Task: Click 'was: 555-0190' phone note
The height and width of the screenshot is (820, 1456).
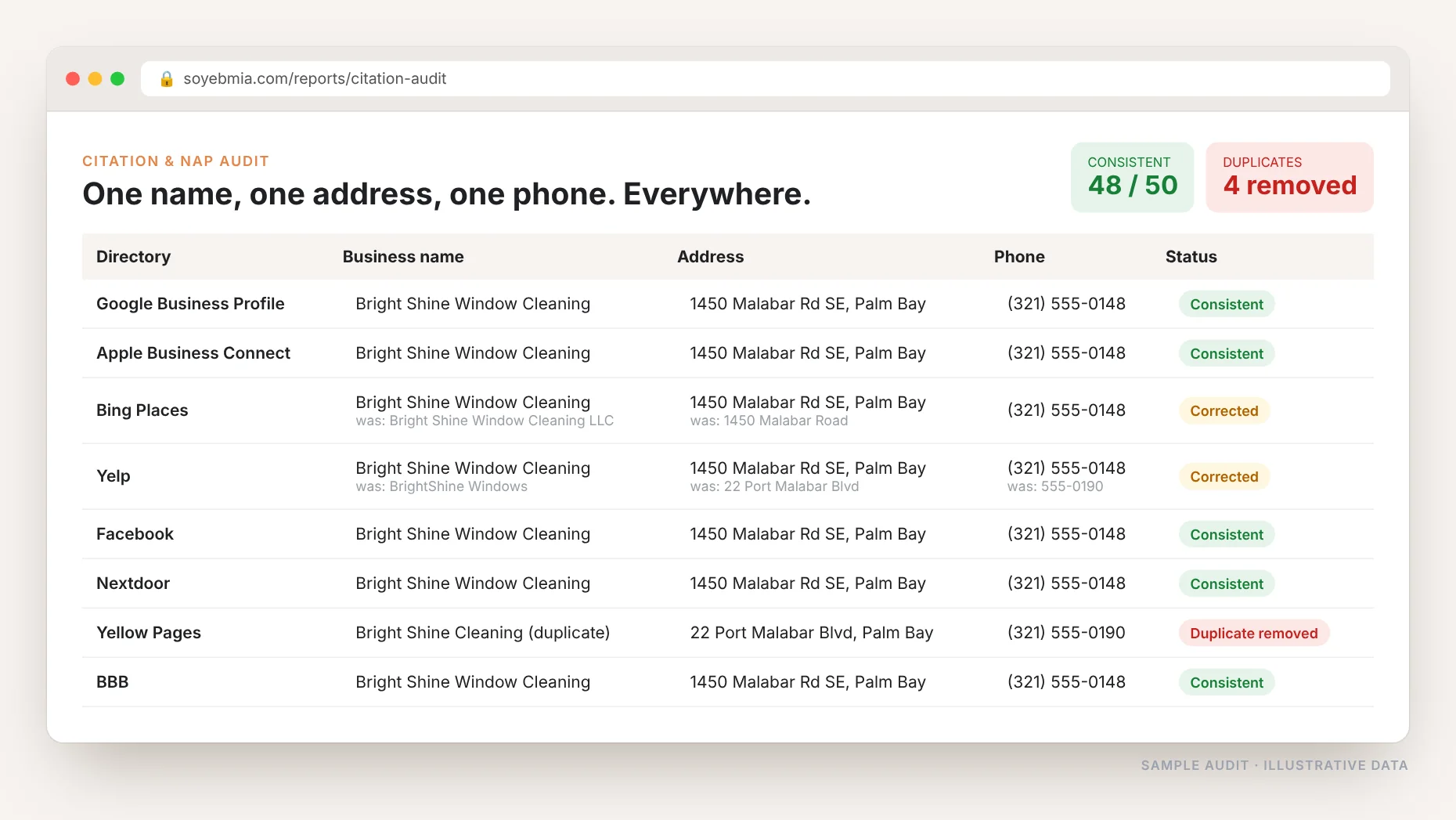Action: click(1055, 487)
